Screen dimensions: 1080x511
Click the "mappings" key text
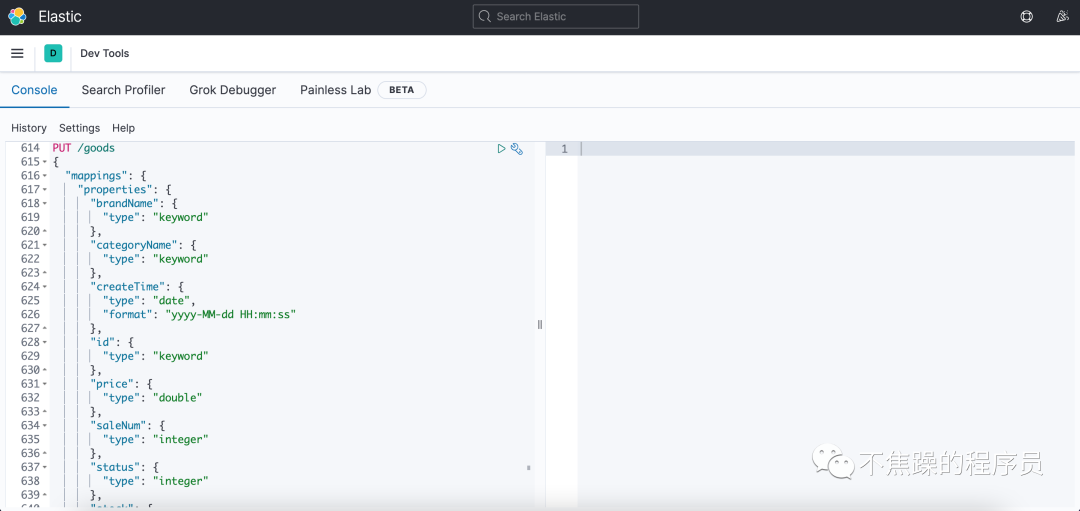tap(96, 176)
